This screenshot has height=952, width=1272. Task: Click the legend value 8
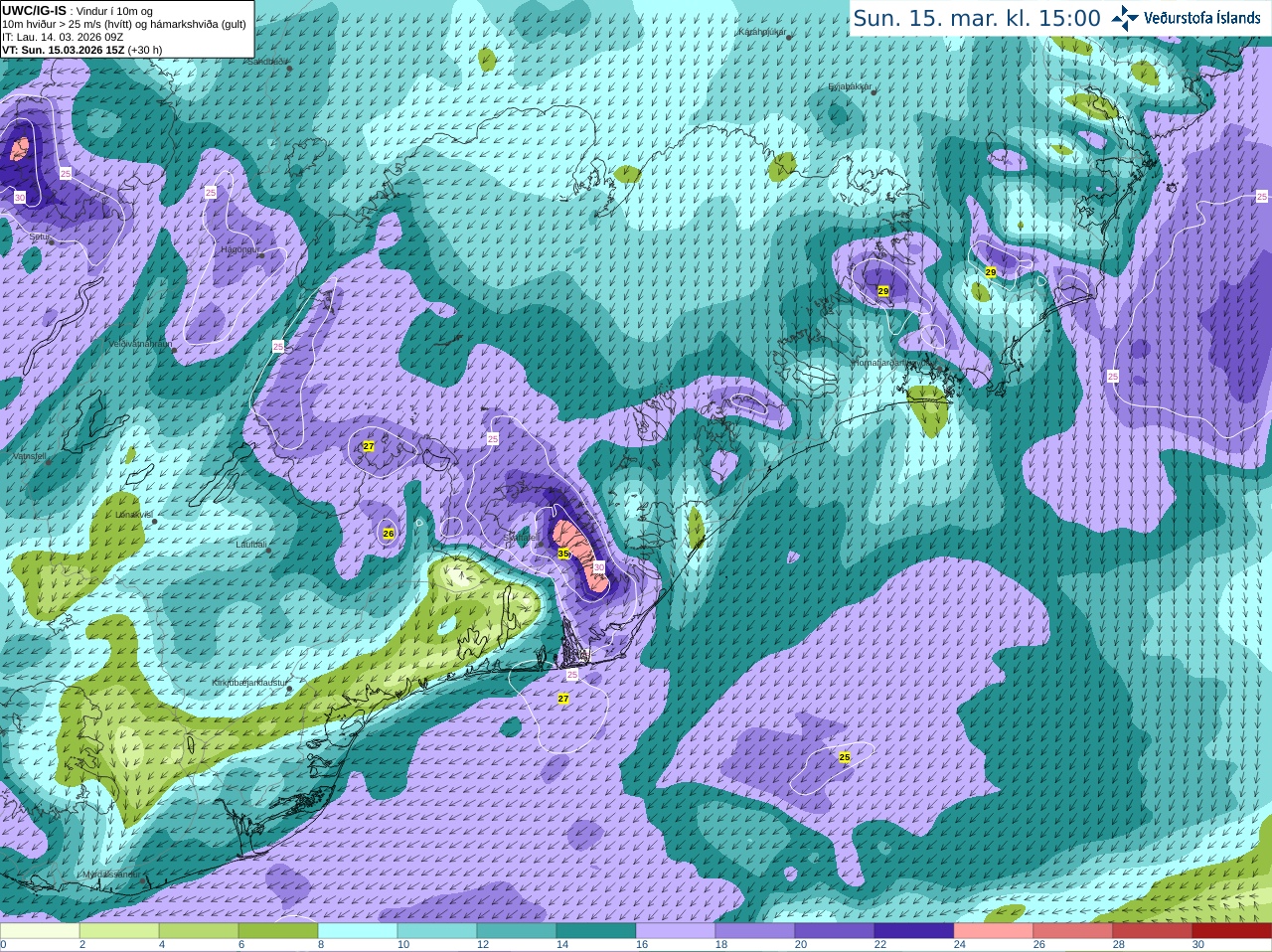[x=321, y=944]
